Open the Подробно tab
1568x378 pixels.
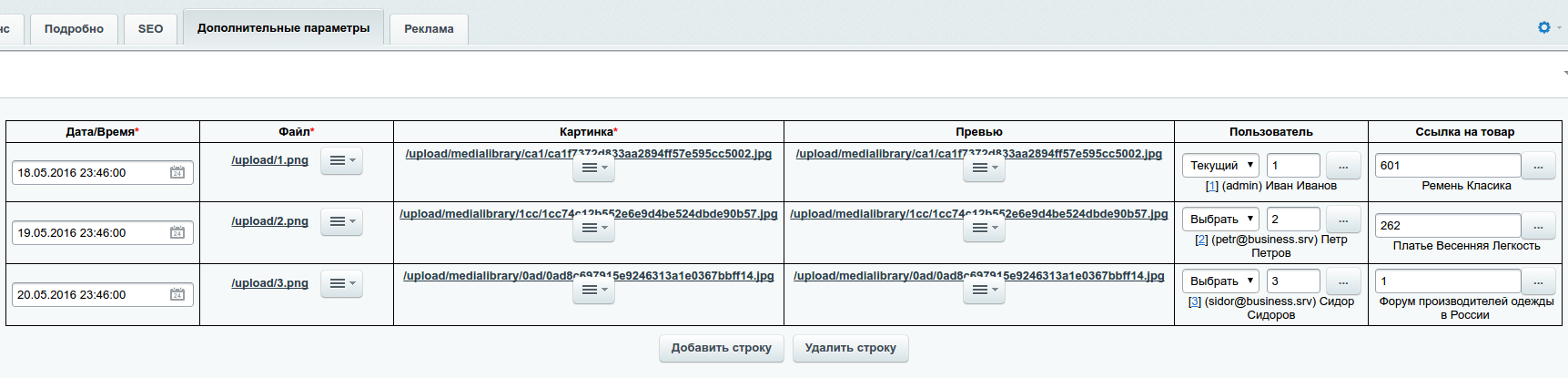(x=74, y=29)
